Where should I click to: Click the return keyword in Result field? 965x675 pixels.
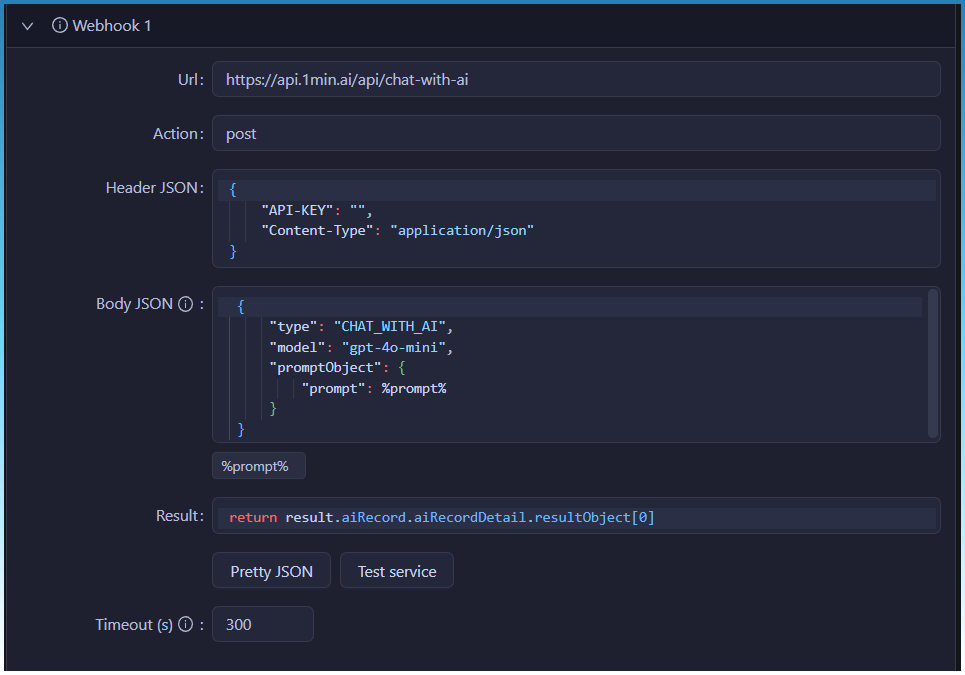coord(253,517)
